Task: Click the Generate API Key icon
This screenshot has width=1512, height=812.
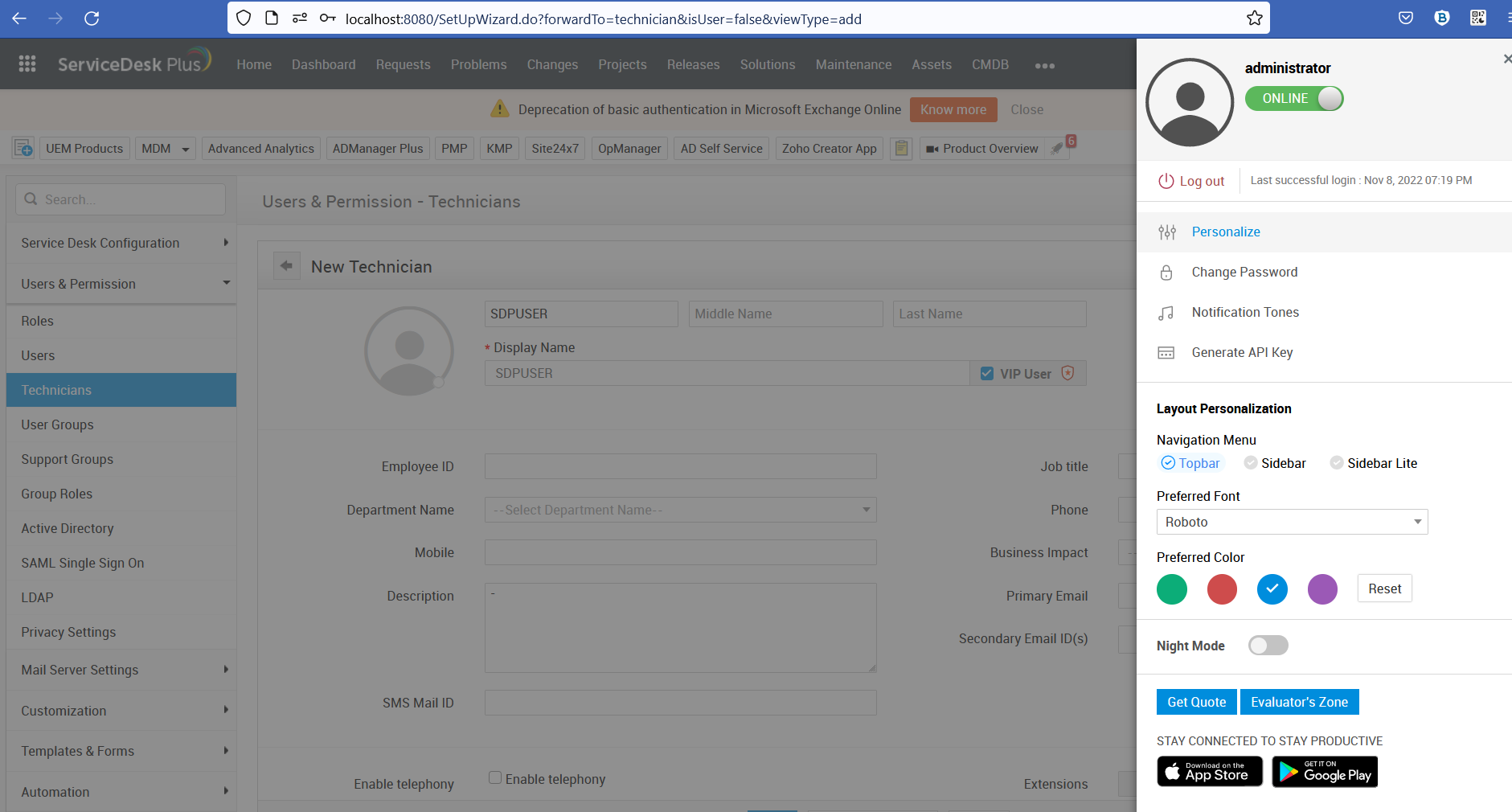Action: [x=1167, y=352]
